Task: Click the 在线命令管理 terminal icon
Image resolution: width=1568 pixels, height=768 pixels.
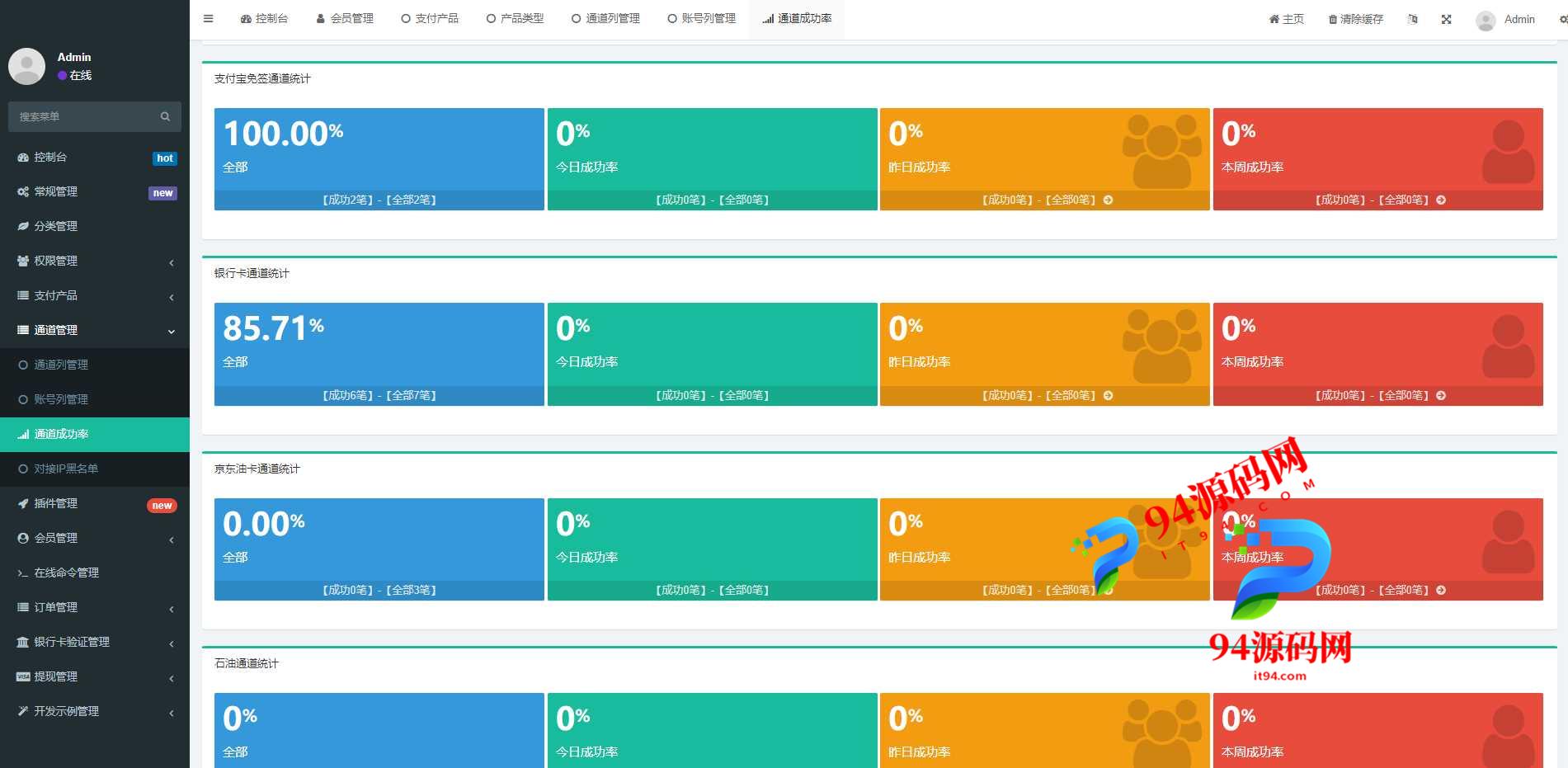Action: pos(23,572)
